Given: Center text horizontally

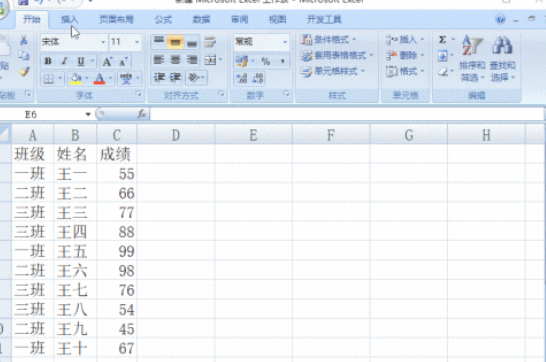Looking at the screenshot, I should pyautogui.click(x=176, y=60).
